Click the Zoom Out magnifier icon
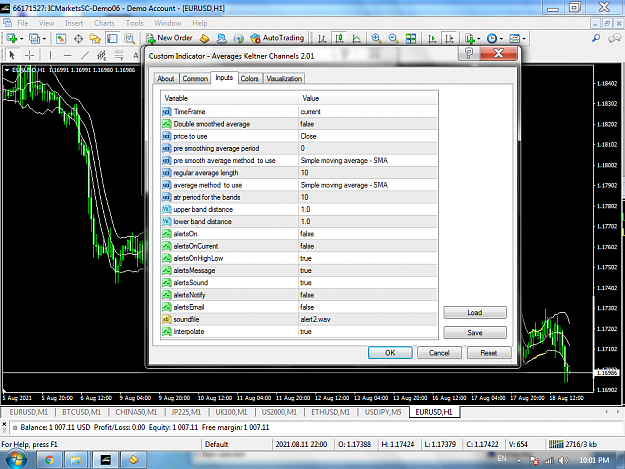This screenshot has height=469, width=625. coord(393,39)
